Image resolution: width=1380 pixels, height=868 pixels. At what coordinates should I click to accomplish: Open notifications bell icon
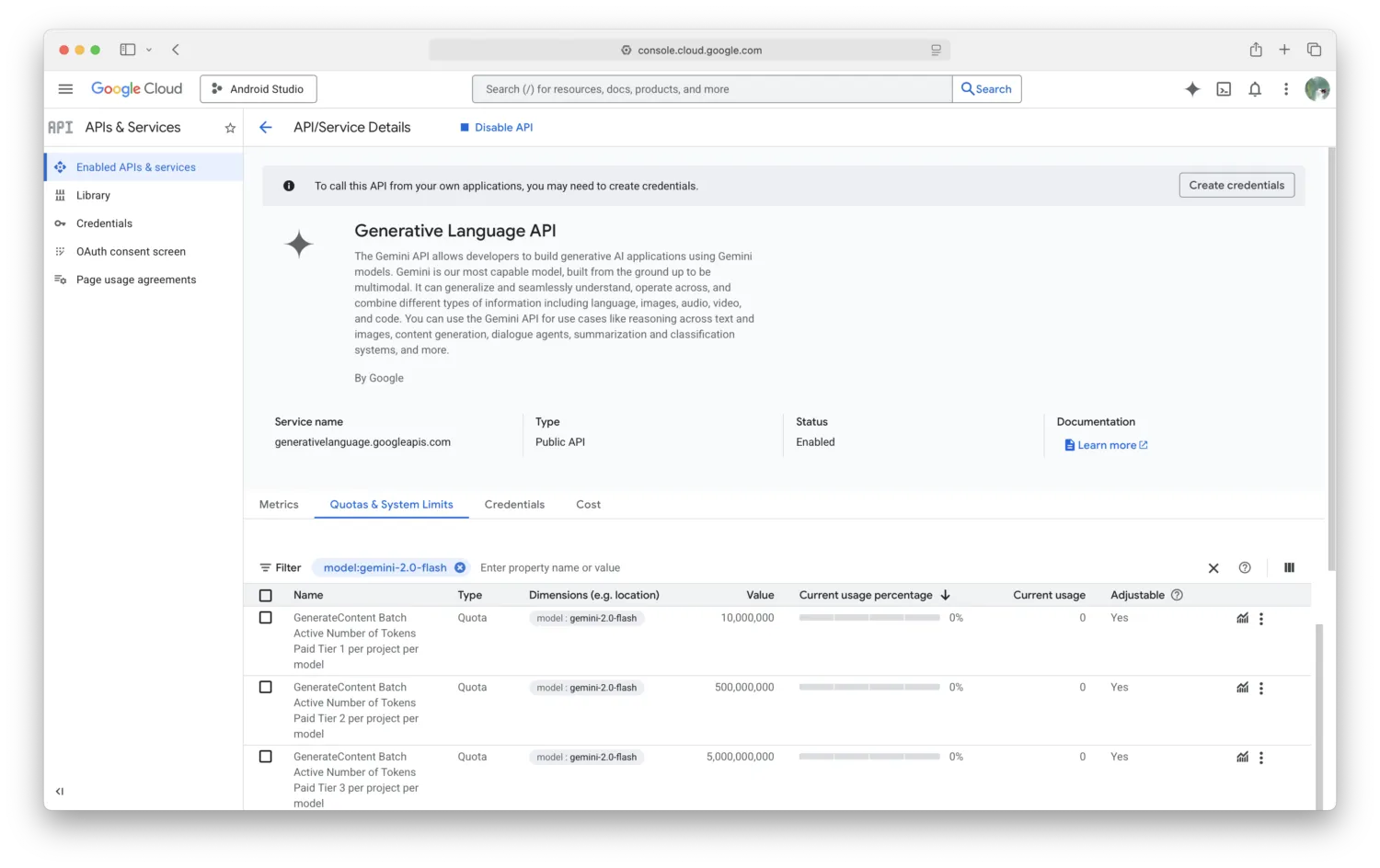point(1255,88)
